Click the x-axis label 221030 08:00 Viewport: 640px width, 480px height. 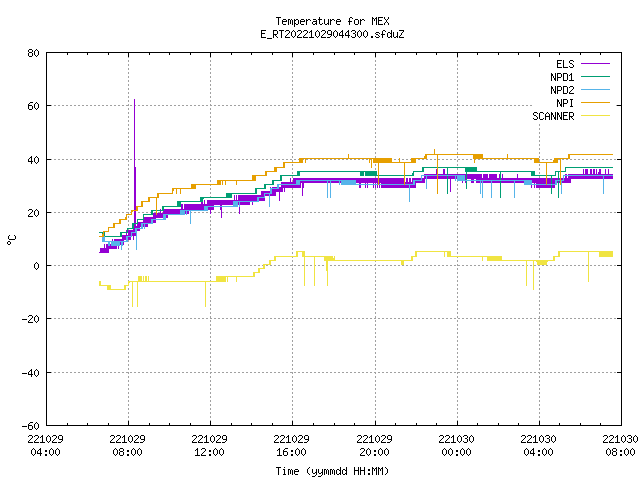tap(620, 446)
